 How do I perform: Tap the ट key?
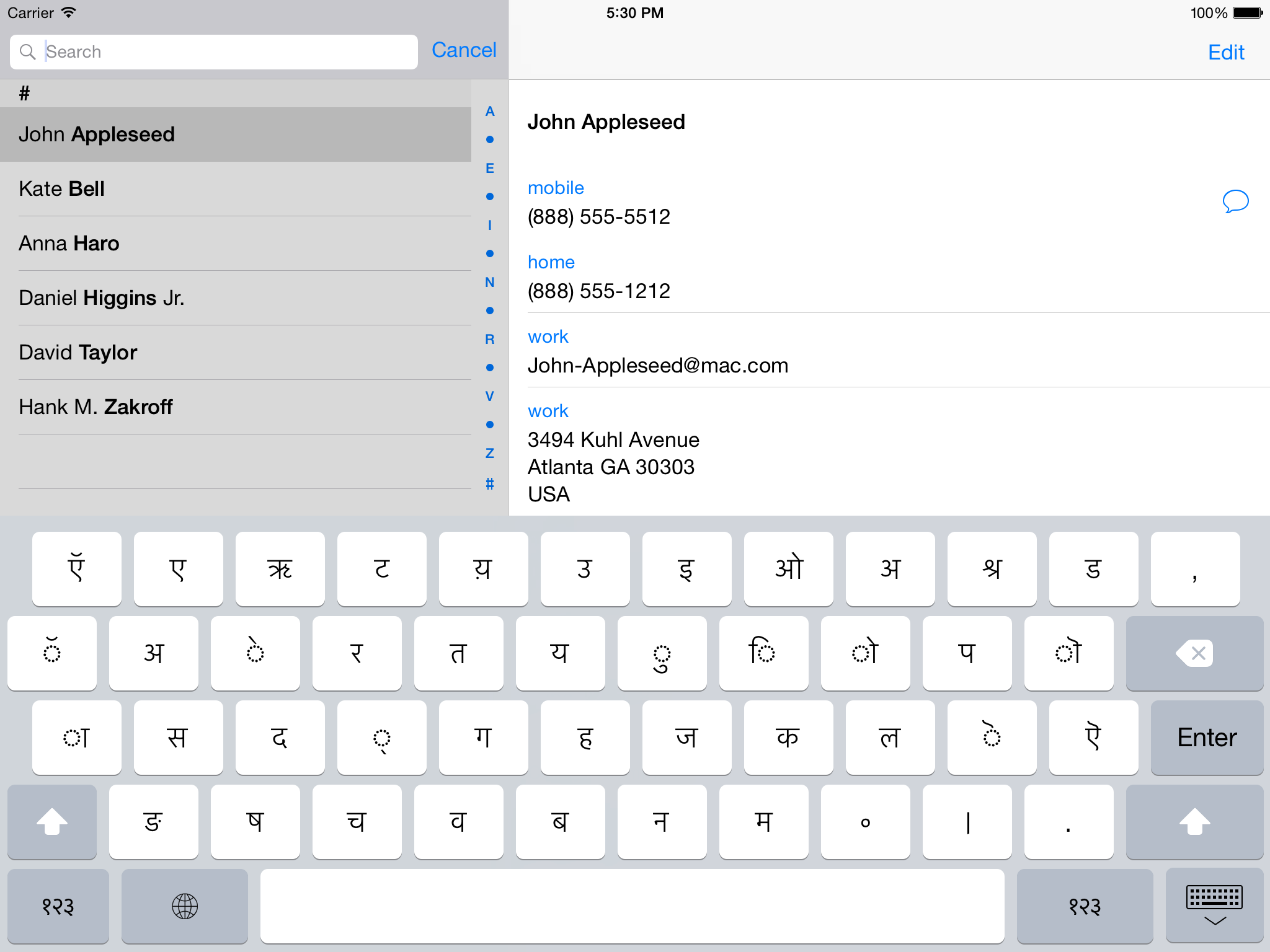[382, 569]
